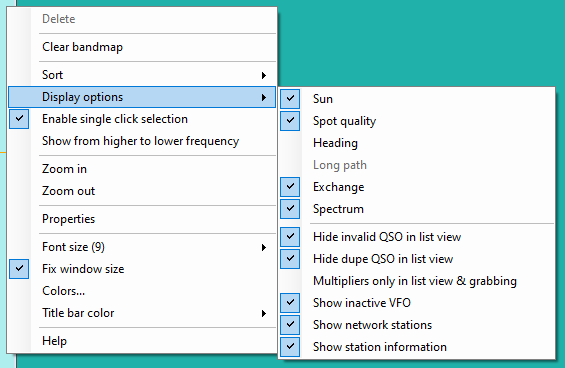Image resolution: width=565 pixels, height=368 pixels.
Task: Open Help from the context menu
Action: coord(142,341)
